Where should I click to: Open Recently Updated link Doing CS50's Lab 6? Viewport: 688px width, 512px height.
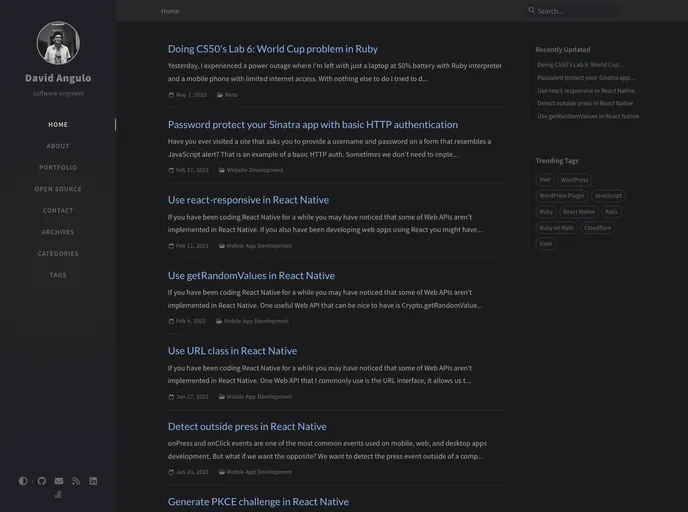580,64
